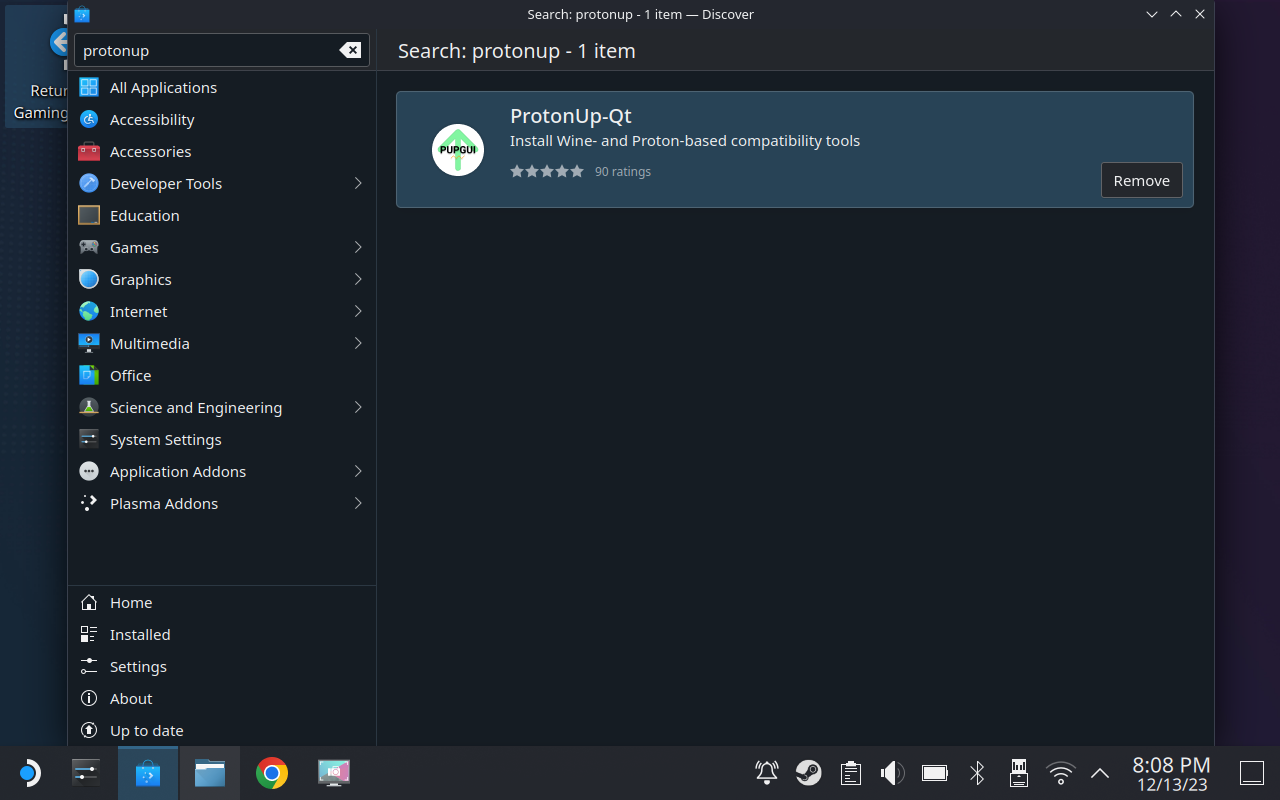Screen dimensions: 1280x800
Task: Click the 8:08 PM clock
Action: [x=1171, y=765]
